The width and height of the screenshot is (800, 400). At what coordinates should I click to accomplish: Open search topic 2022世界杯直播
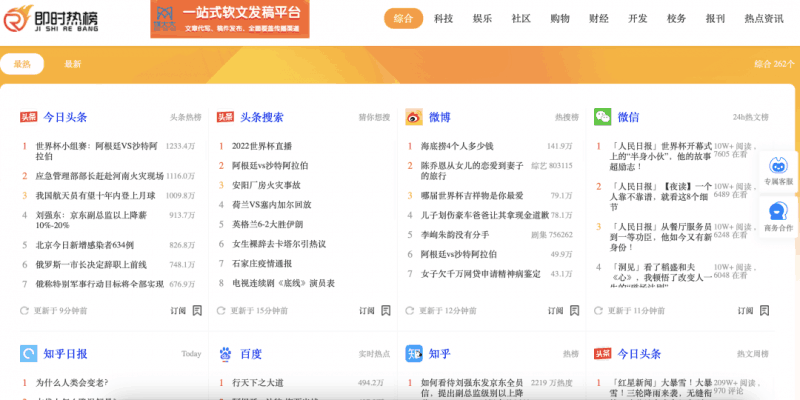coord(262,146)
